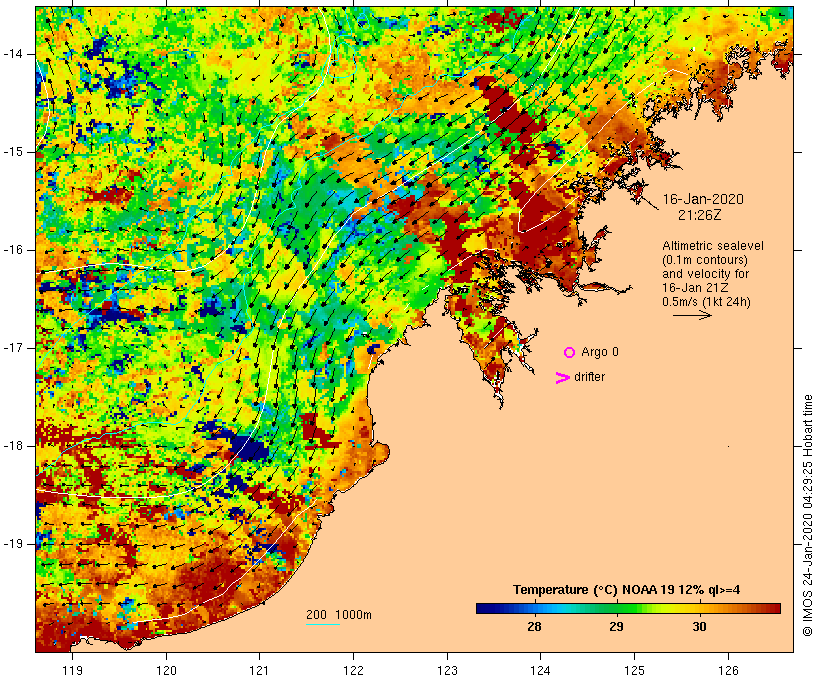Click the 'Argo 0' legend label
The height and width of the screenshot is (680, 820).
600,352
